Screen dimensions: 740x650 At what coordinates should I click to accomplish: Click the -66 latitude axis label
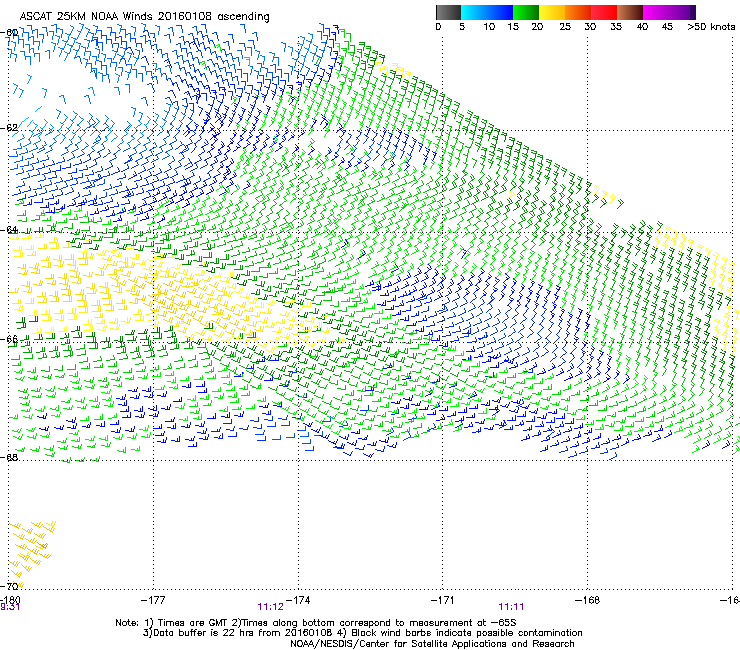[x=10, y=339]
